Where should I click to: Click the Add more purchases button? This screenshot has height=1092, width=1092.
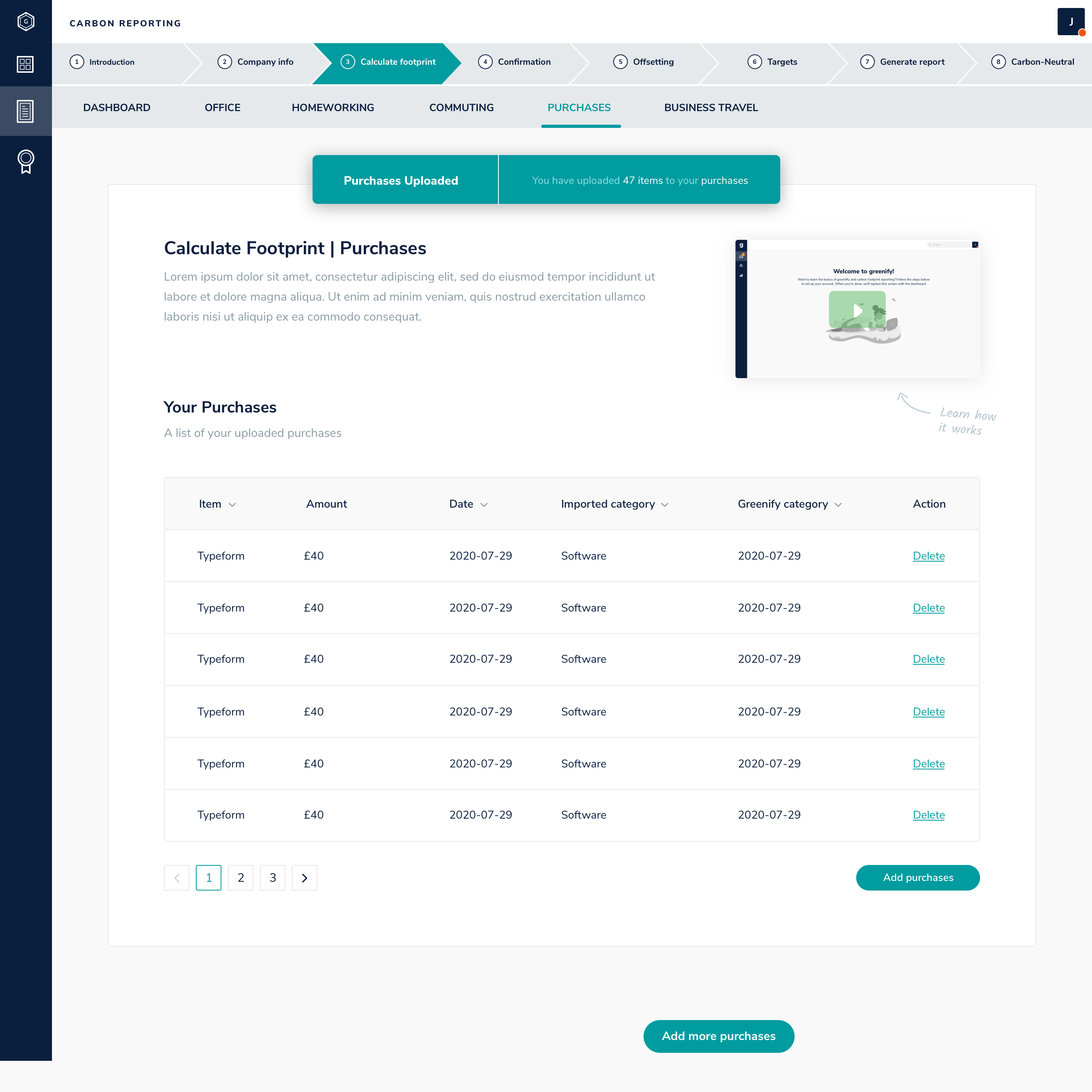(719, 1036)
